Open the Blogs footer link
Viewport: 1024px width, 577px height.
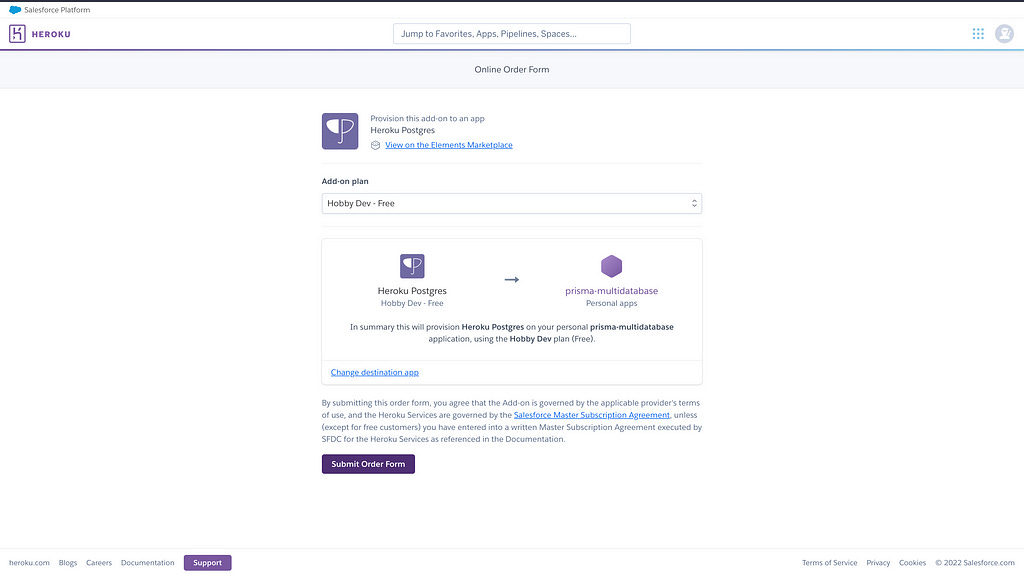coord(68,563)
